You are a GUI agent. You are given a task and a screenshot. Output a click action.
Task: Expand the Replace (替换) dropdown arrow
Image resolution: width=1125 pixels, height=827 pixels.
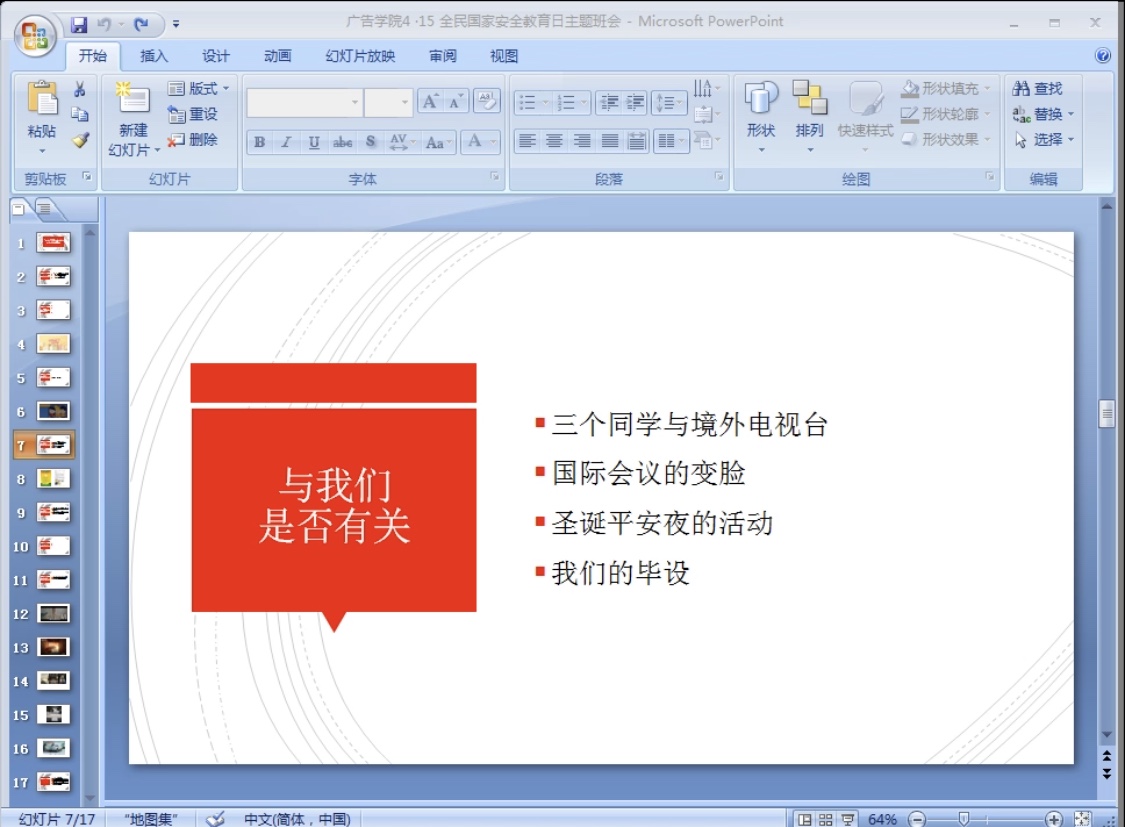(x=1070, y=114)
